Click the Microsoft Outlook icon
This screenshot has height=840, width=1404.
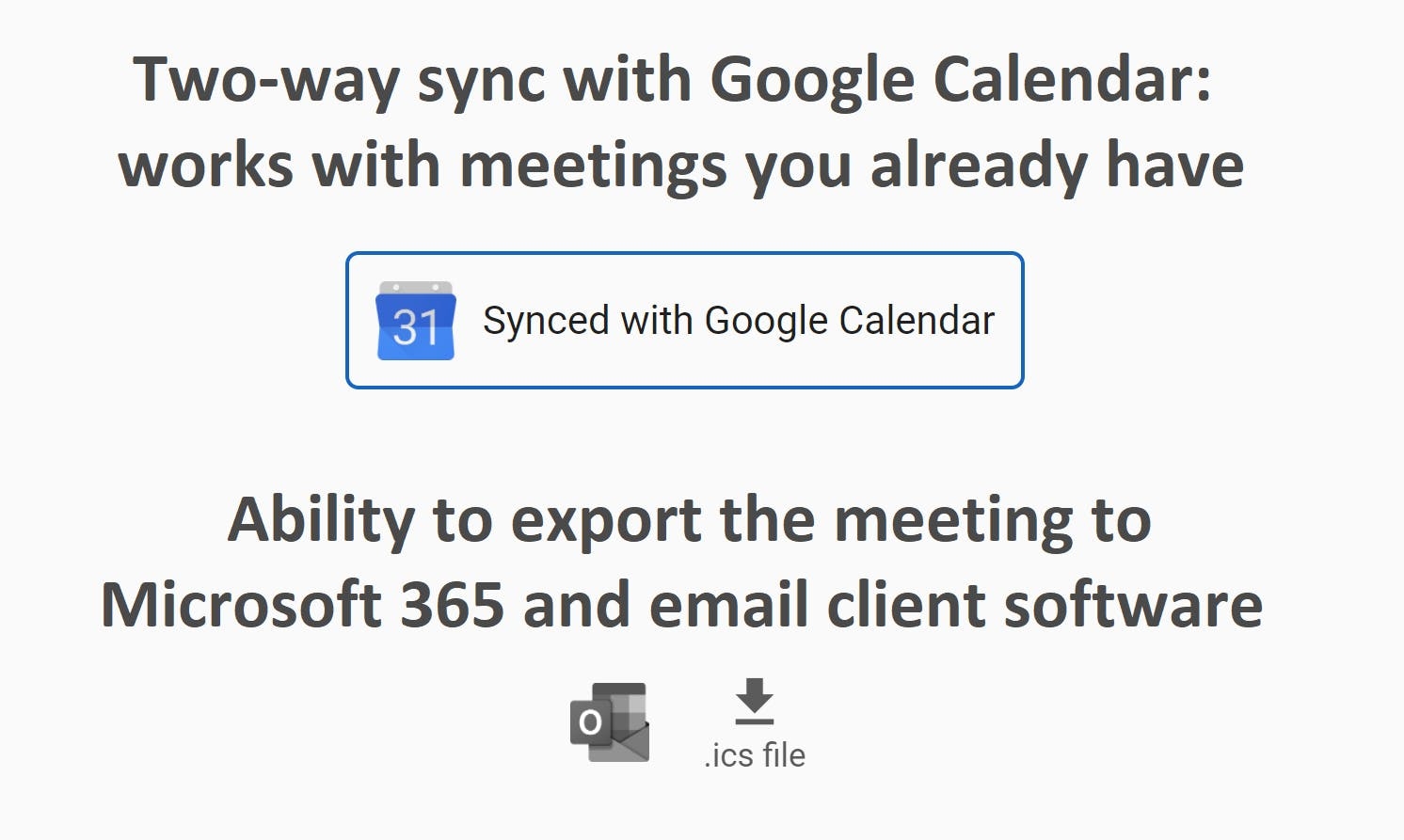[610, 722]
